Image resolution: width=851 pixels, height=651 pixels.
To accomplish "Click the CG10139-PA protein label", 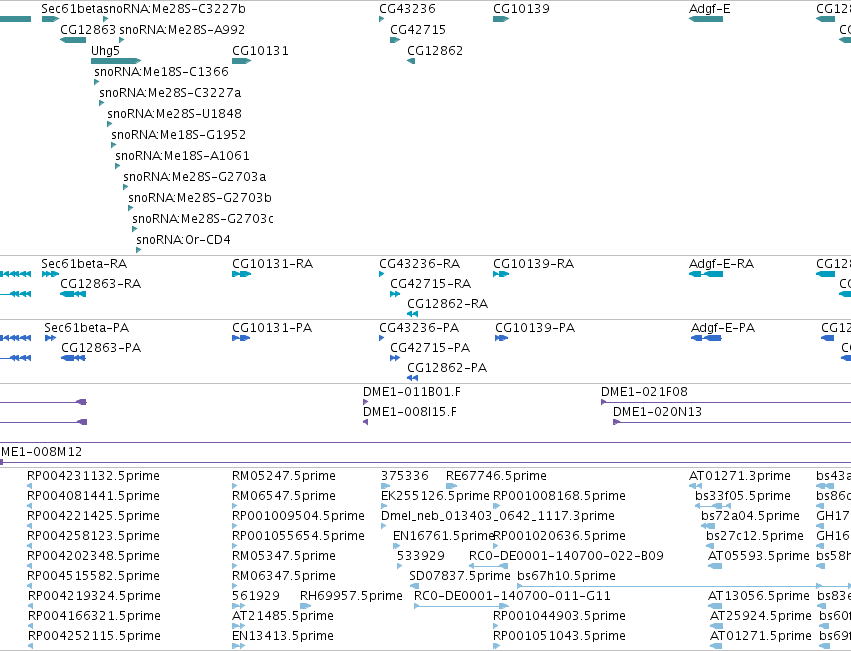I will pyautogui.click(x=535, y=328).
